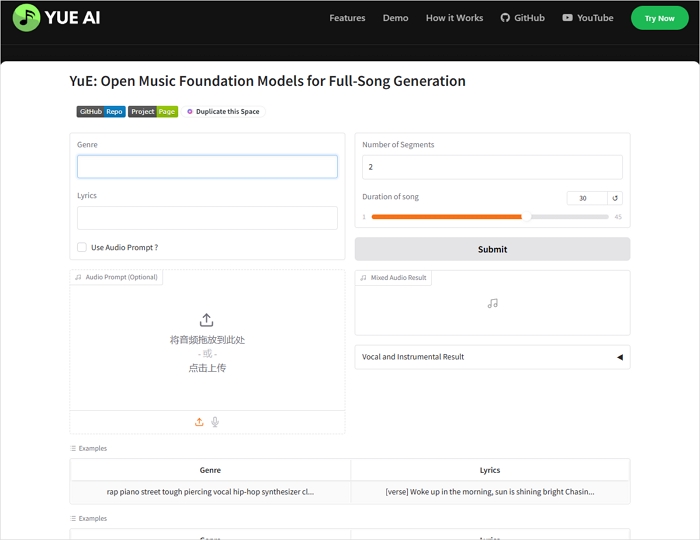
Task: Click the GitHub octocat icon in the navbar
Action: [505, 18]
